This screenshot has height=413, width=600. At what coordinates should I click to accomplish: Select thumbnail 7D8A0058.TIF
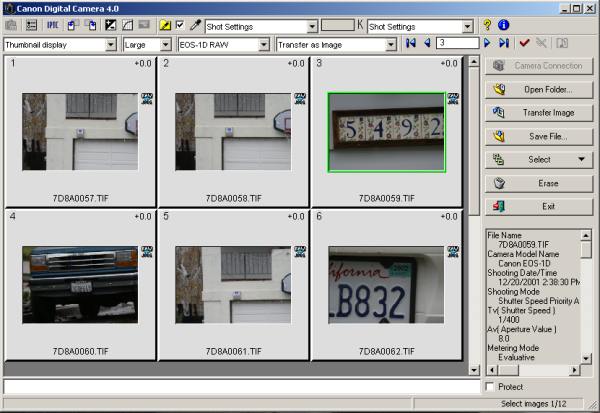pos(233,132)
